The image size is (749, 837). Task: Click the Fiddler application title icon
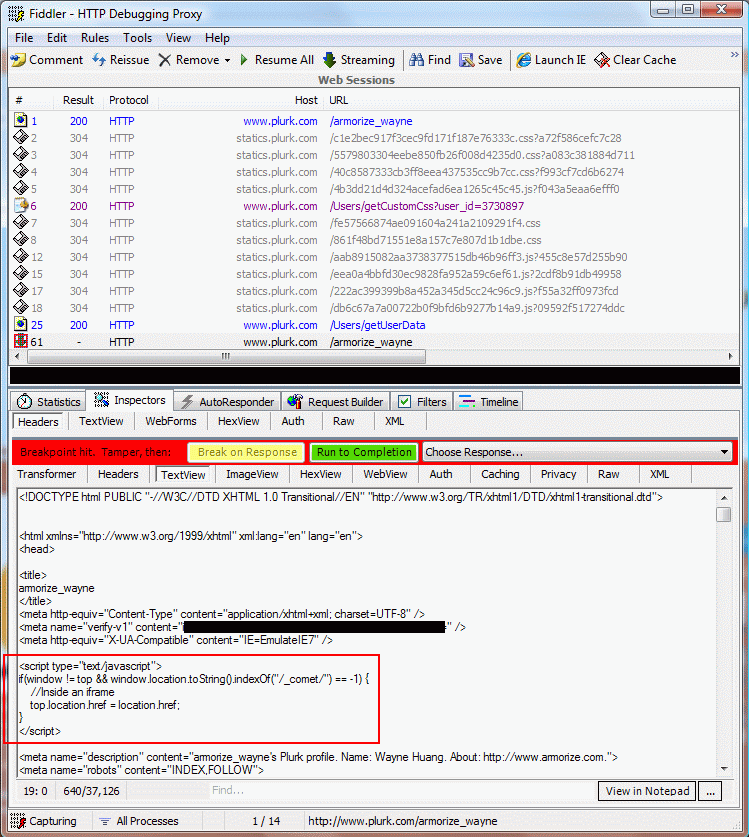pos(16,13)
